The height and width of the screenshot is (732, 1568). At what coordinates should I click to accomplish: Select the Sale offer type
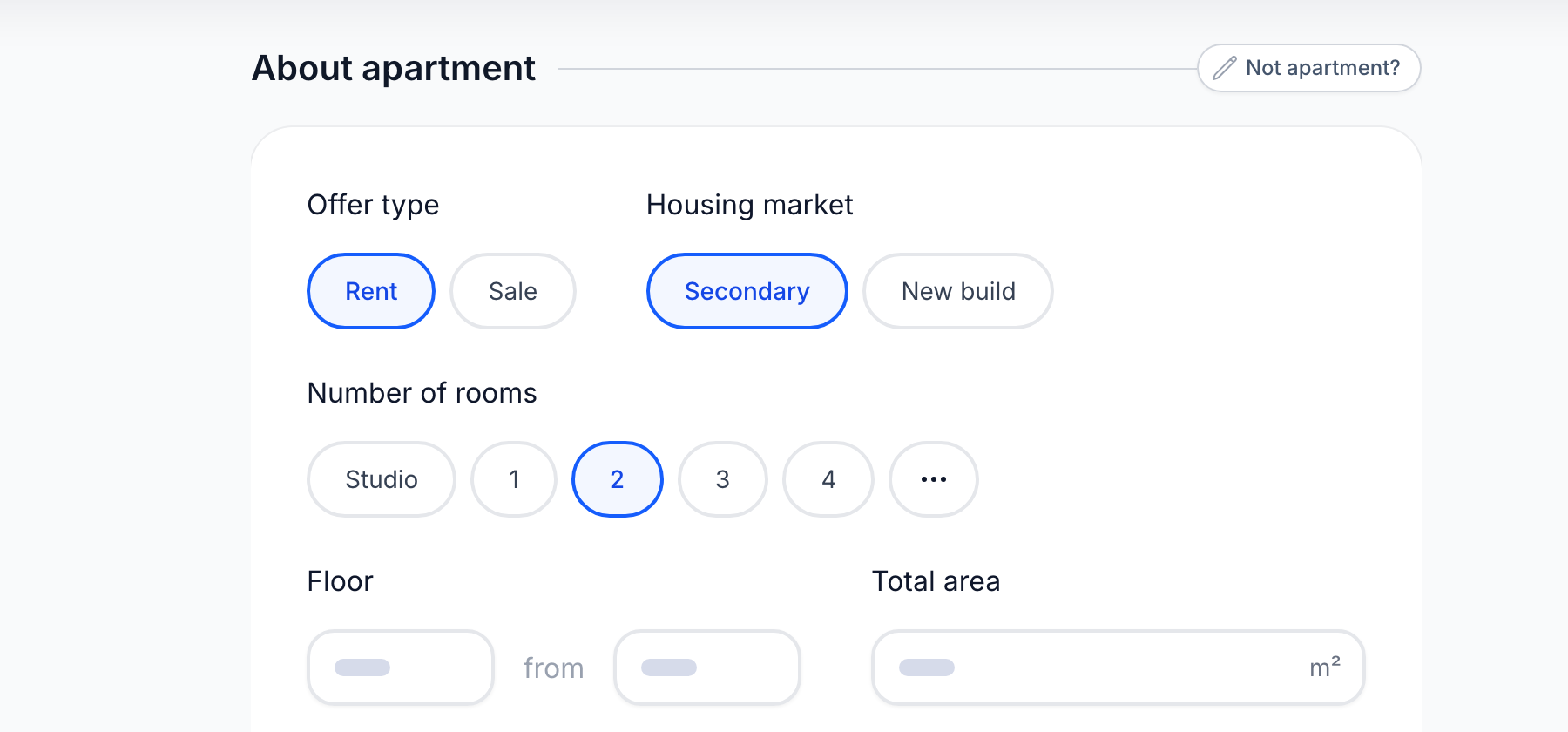coord(513,291)
